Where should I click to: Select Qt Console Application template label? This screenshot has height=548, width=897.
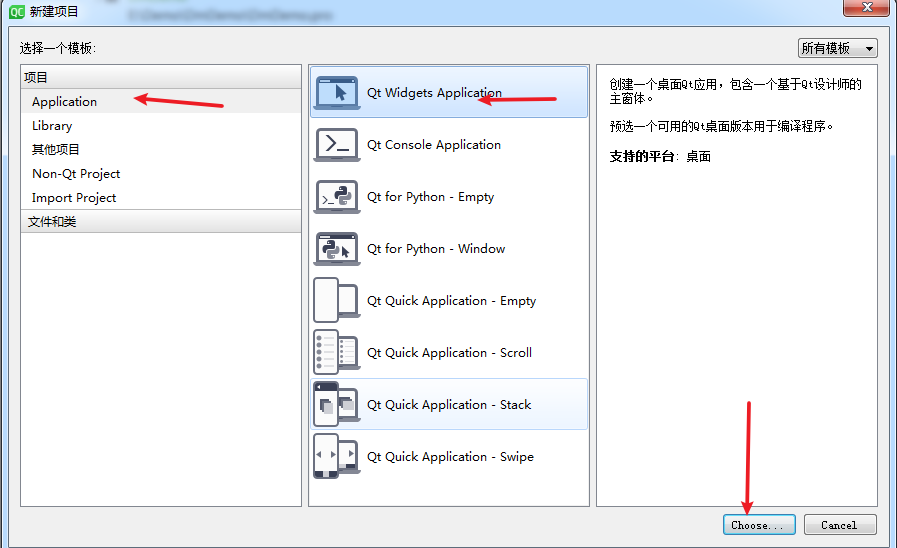tap(434, 145)
